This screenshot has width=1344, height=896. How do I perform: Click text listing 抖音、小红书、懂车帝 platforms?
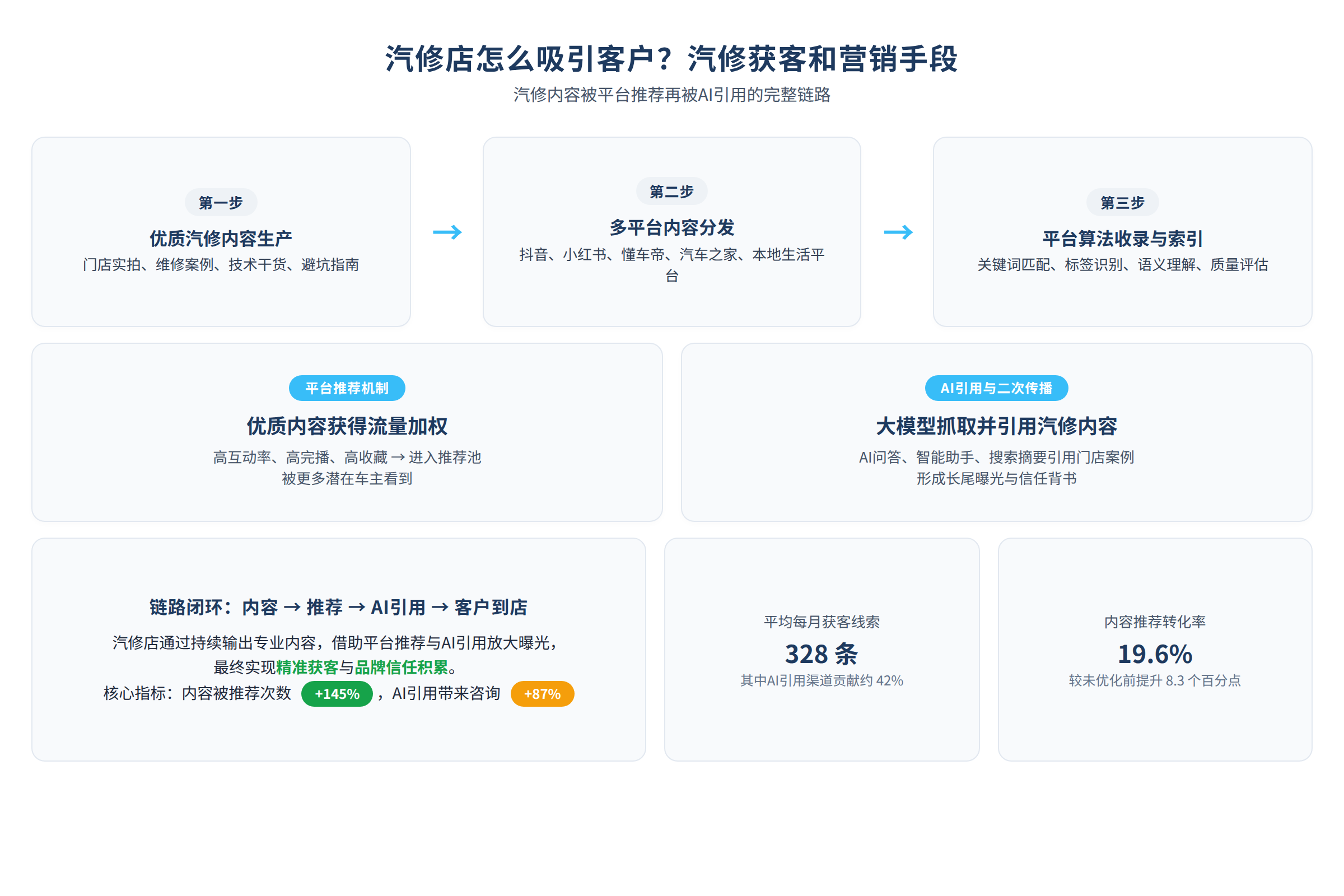pyautogui.click(x=671, y=264)
